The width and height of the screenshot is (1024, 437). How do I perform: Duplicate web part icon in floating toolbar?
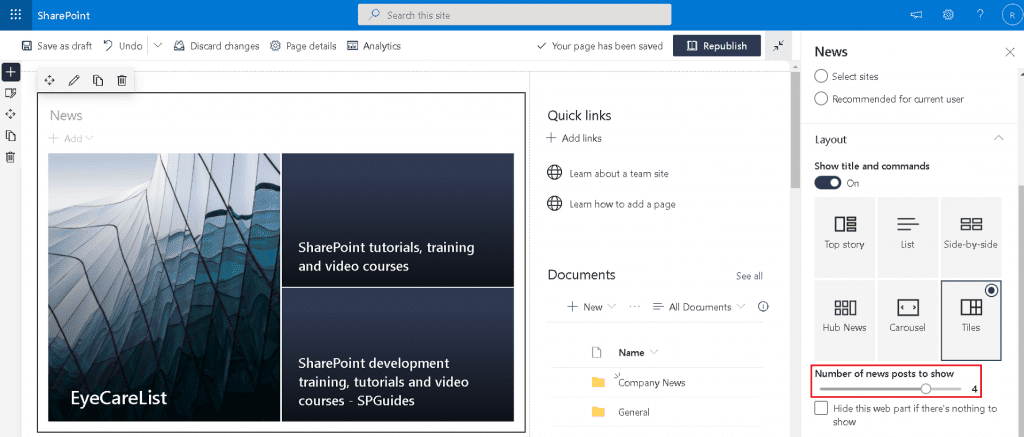point(98,80)
